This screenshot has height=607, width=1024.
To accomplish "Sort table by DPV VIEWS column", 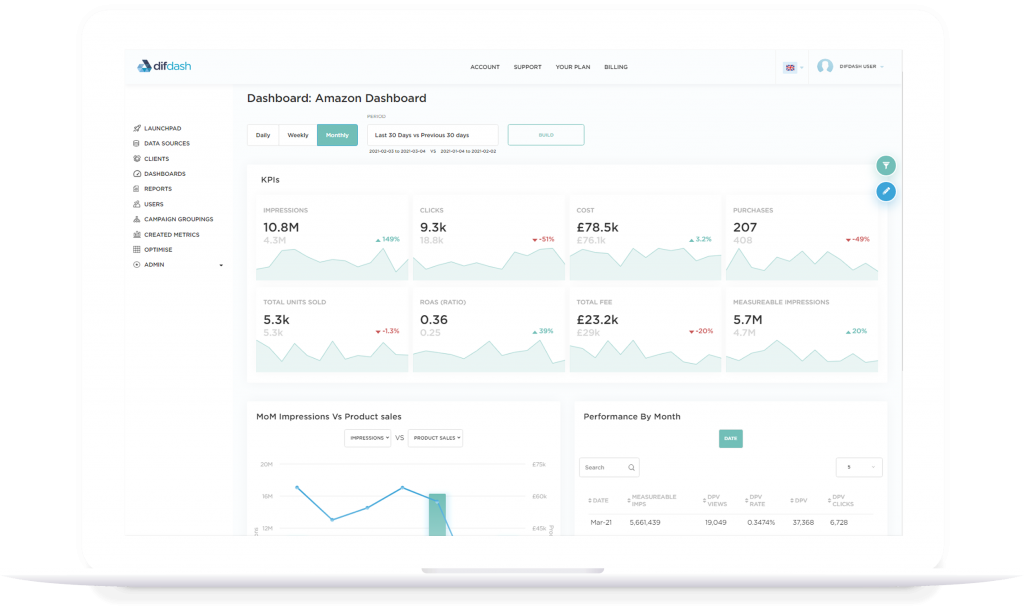I will [x=714, y=500].
